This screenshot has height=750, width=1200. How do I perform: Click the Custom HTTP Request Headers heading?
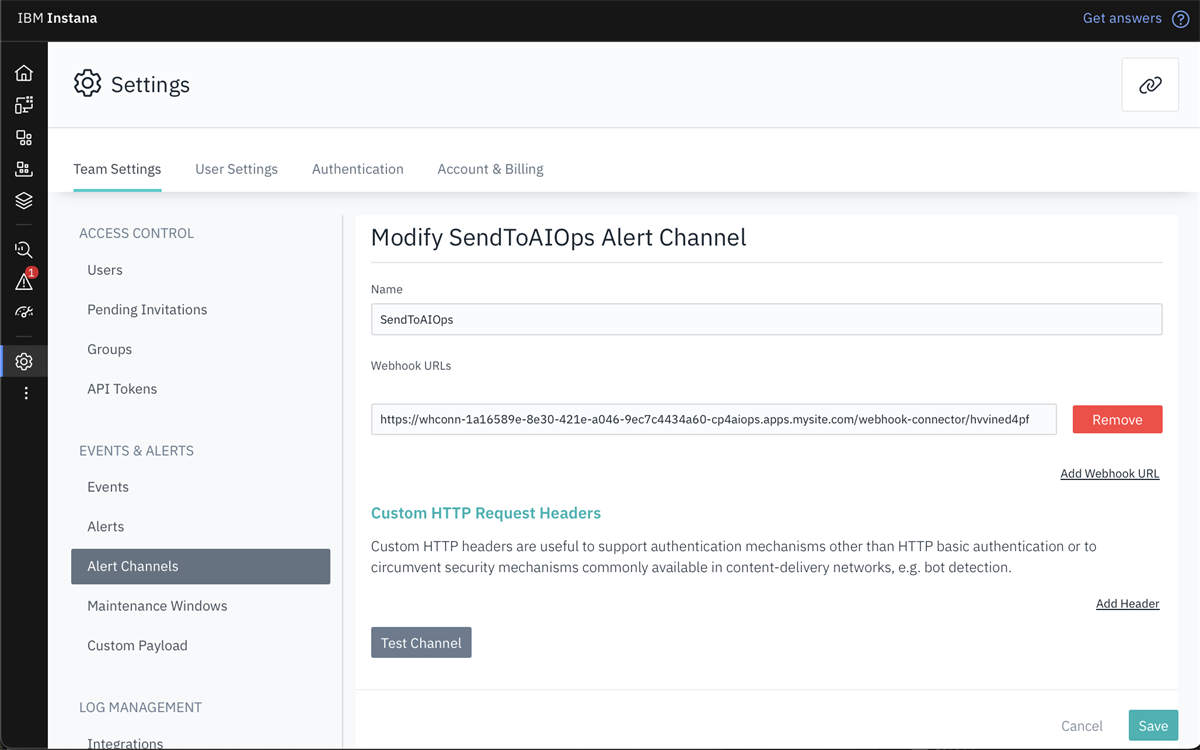click(x=486, y=513)
